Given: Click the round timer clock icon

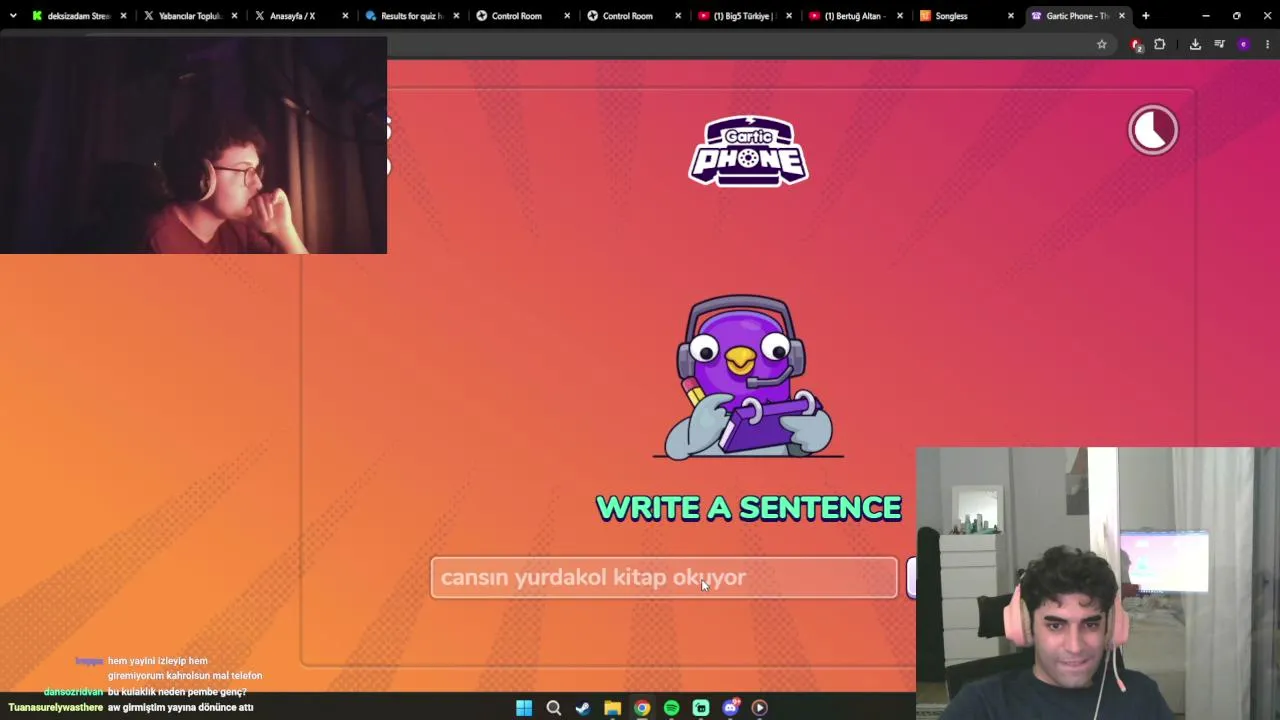Looking at the screenshot, I should click(1153, 130).
